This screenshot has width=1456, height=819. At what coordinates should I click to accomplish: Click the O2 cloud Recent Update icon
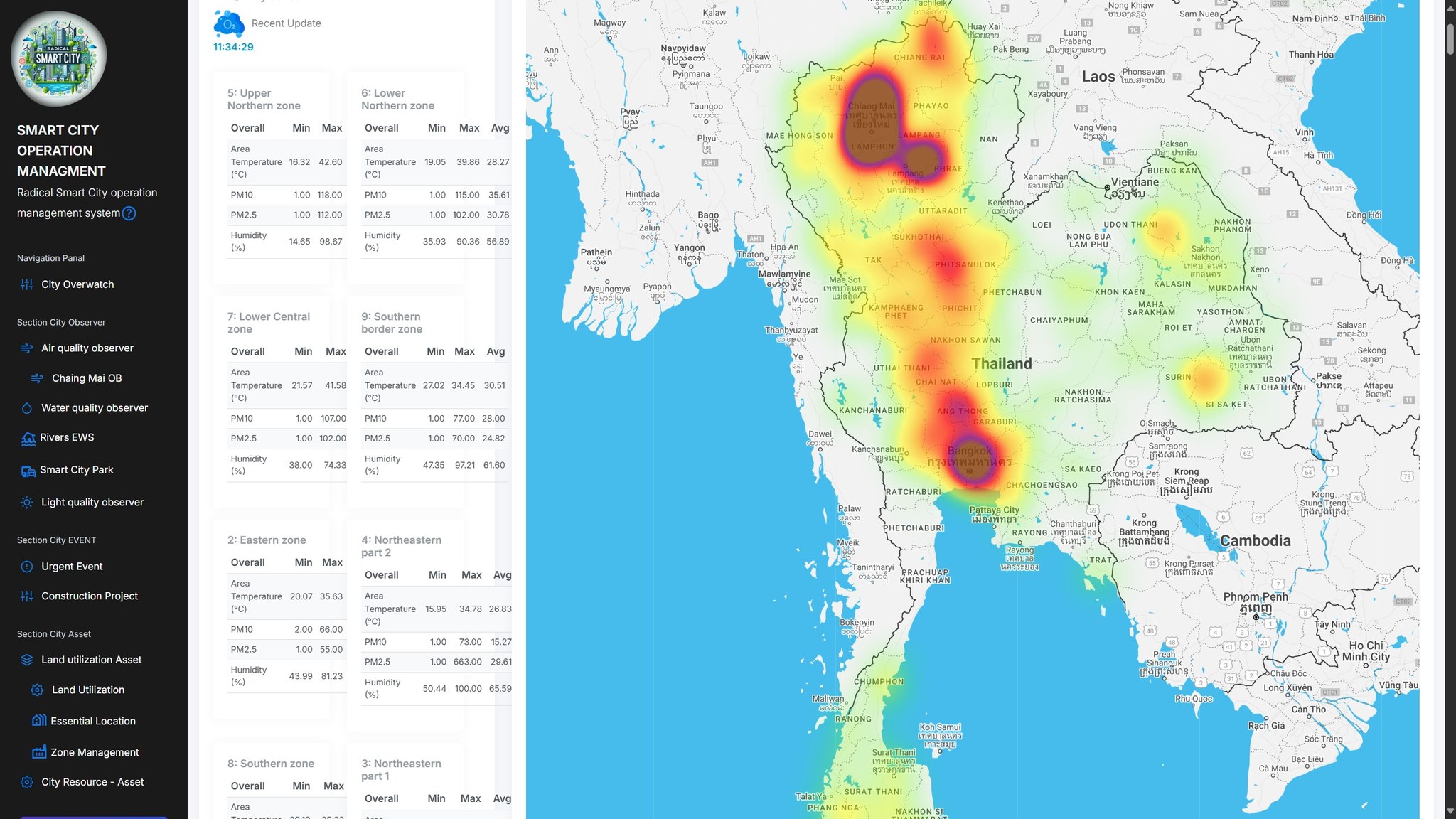click(x=229, y=24)
